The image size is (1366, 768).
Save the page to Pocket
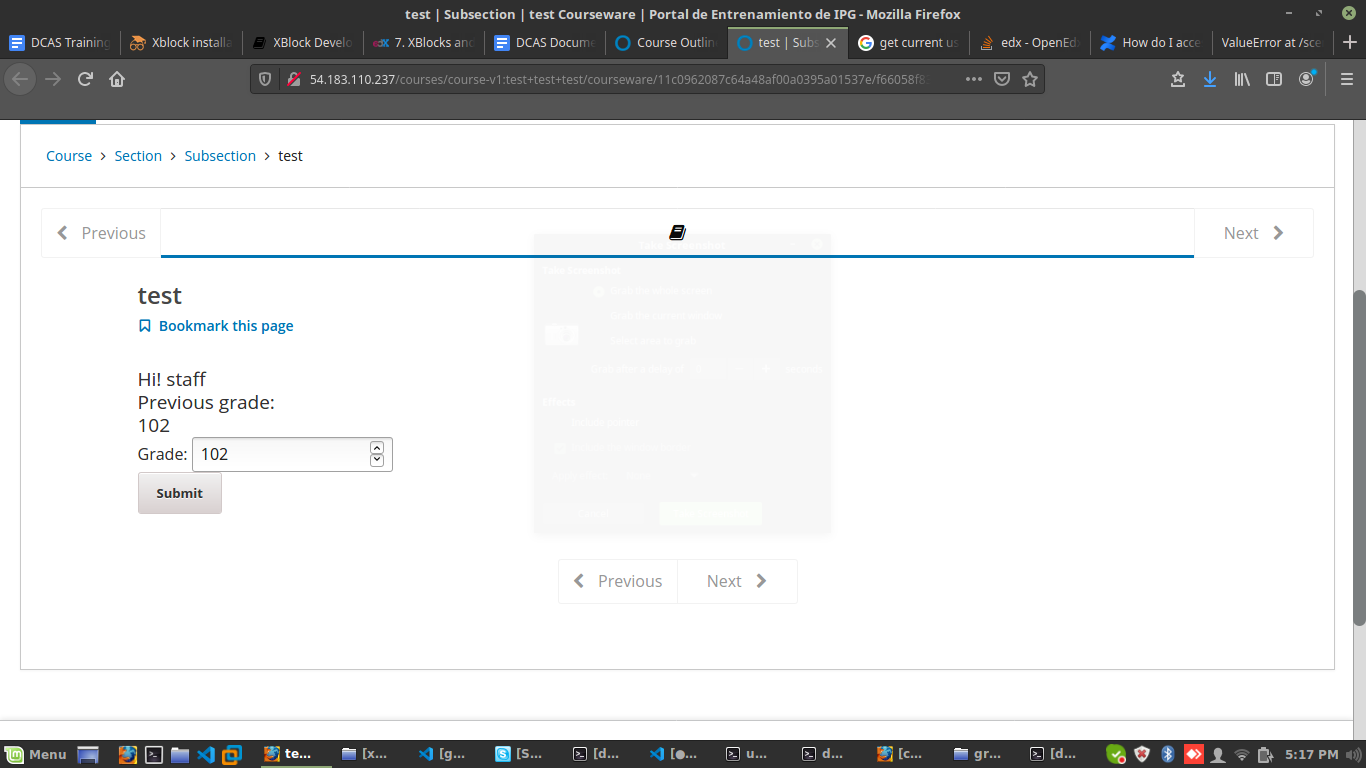tap(1001, 79)
